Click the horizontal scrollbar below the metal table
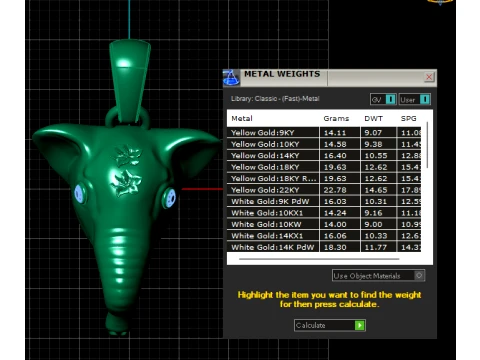The height and width of the screenshot is (360, 480). pos(319,259)
